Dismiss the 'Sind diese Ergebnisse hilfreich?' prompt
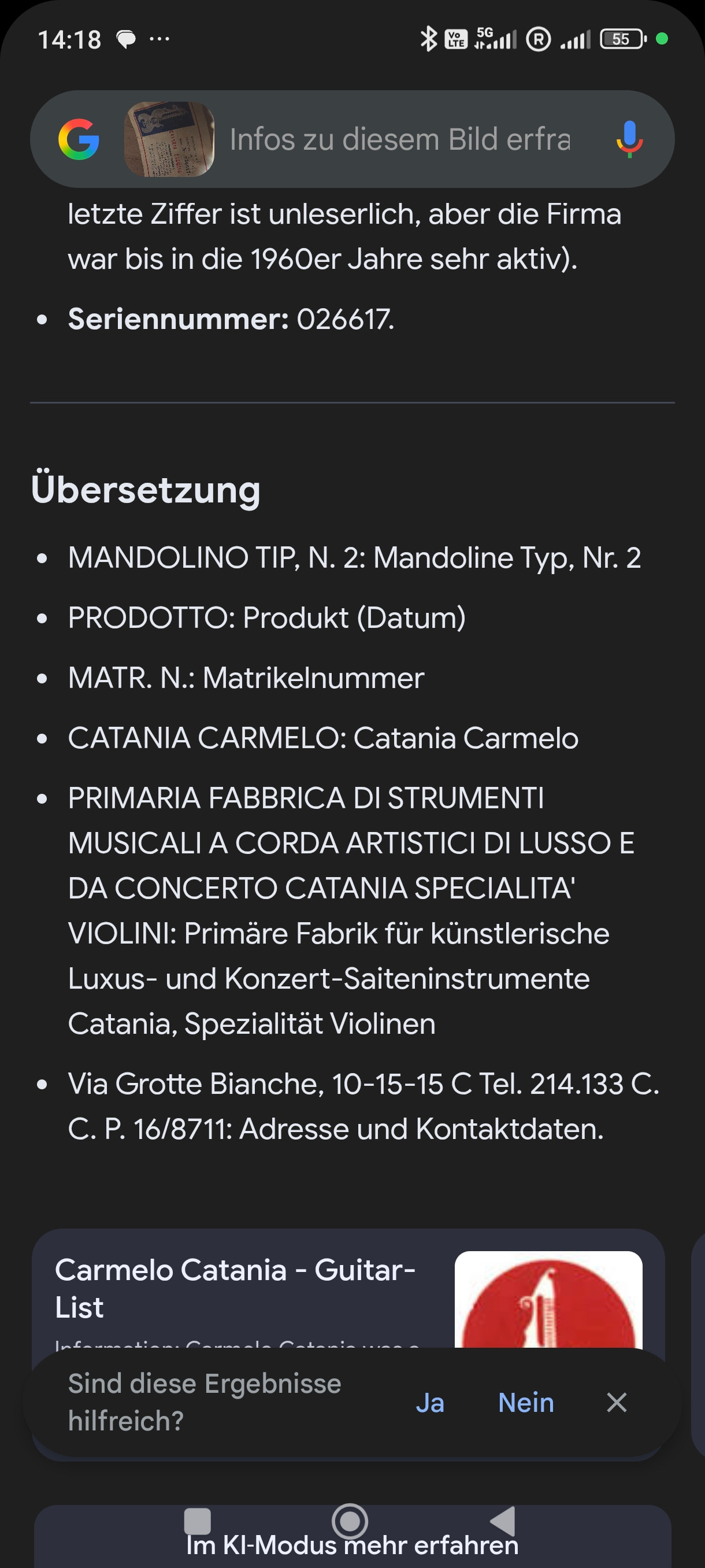Screen dimensions: 705x1568 (x=616, y=1403)
